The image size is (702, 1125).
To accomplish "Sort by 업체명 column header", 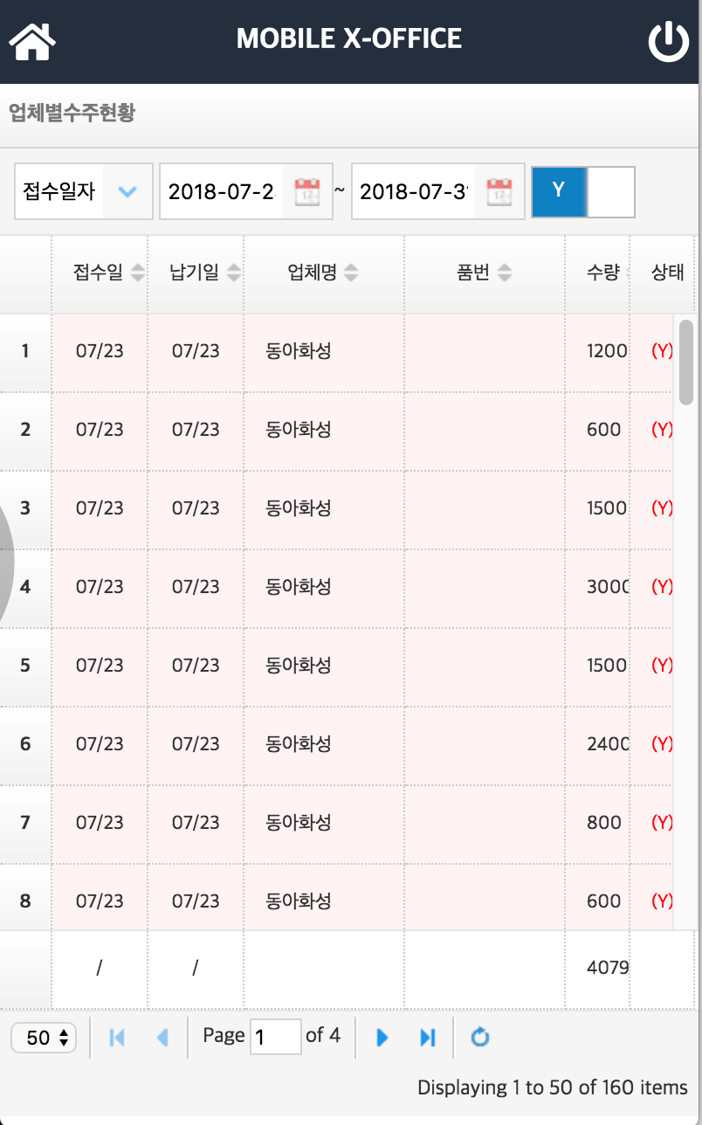I will coord(324,273).
